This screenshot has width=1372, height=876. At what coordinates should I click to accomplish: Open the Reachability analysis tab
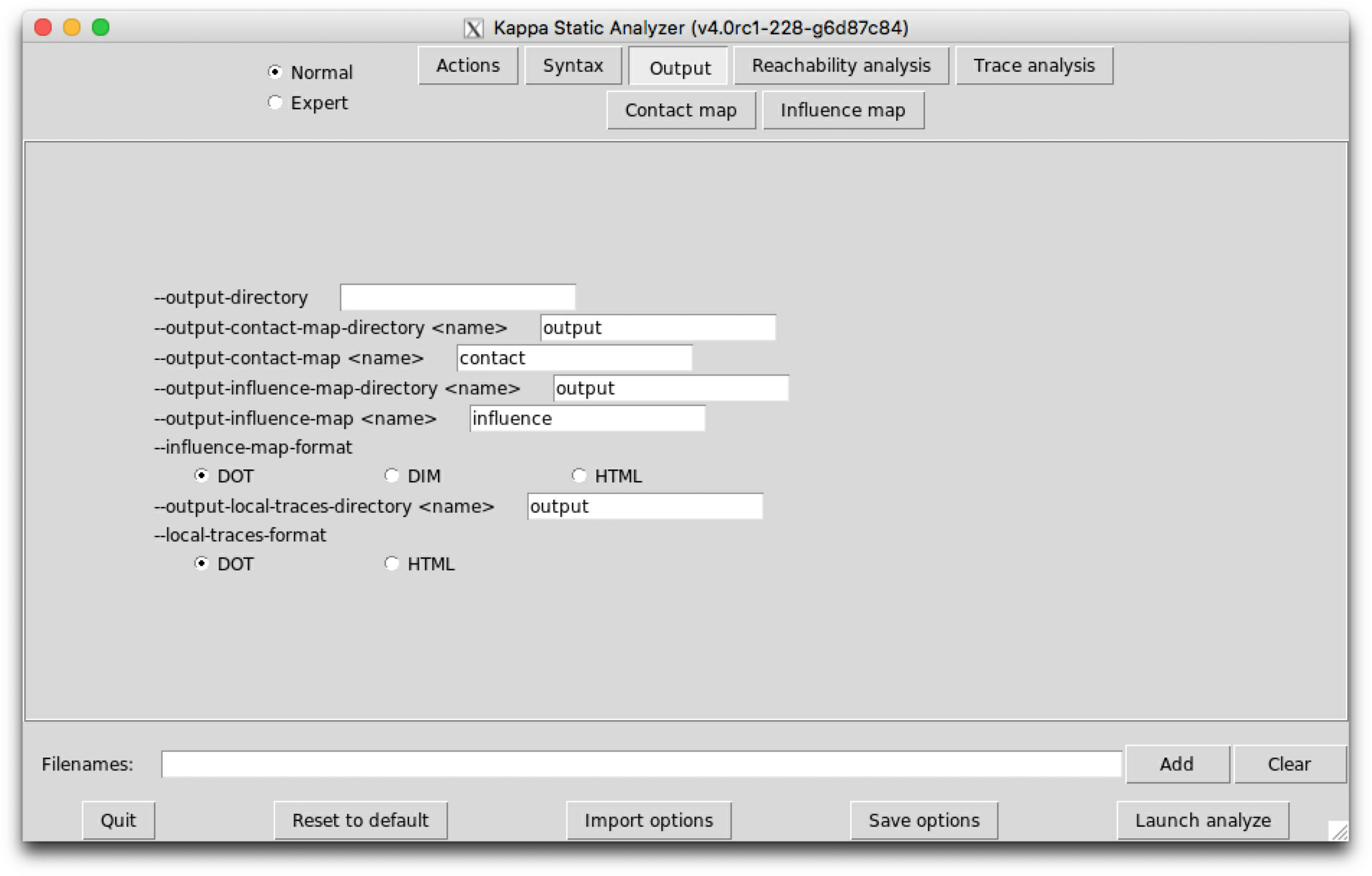pos(841,66)
